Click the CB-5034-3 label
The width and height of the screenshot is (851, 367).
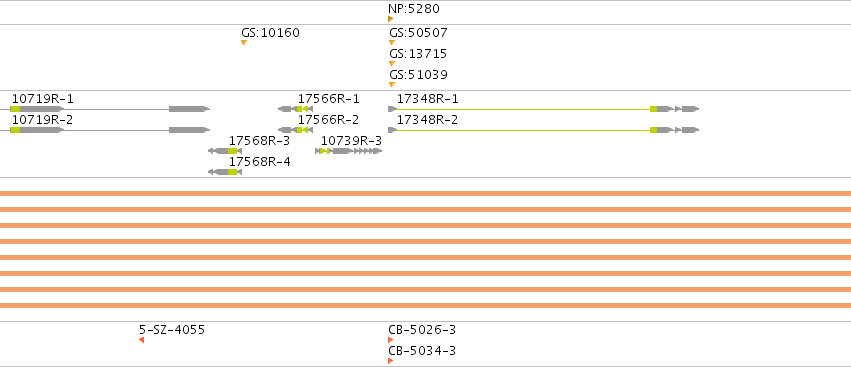422,351
